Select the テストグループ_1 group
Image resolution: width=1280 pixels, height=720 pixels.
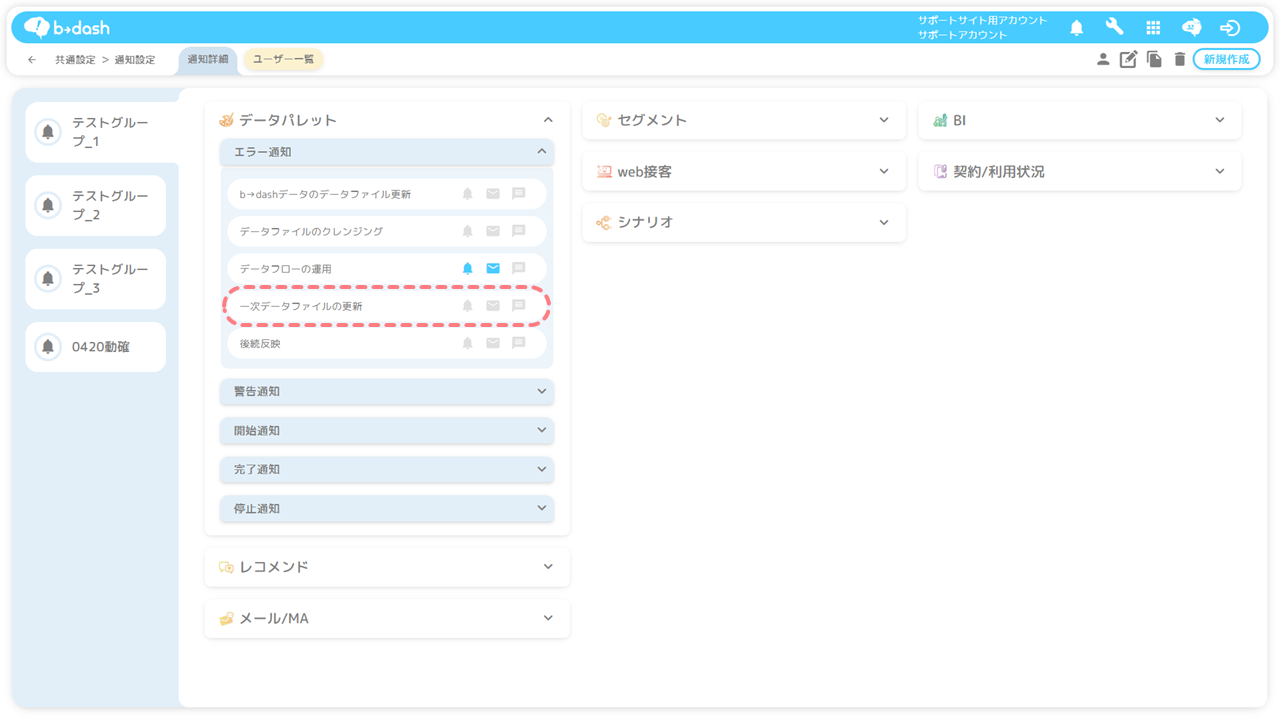click(102, 132)
